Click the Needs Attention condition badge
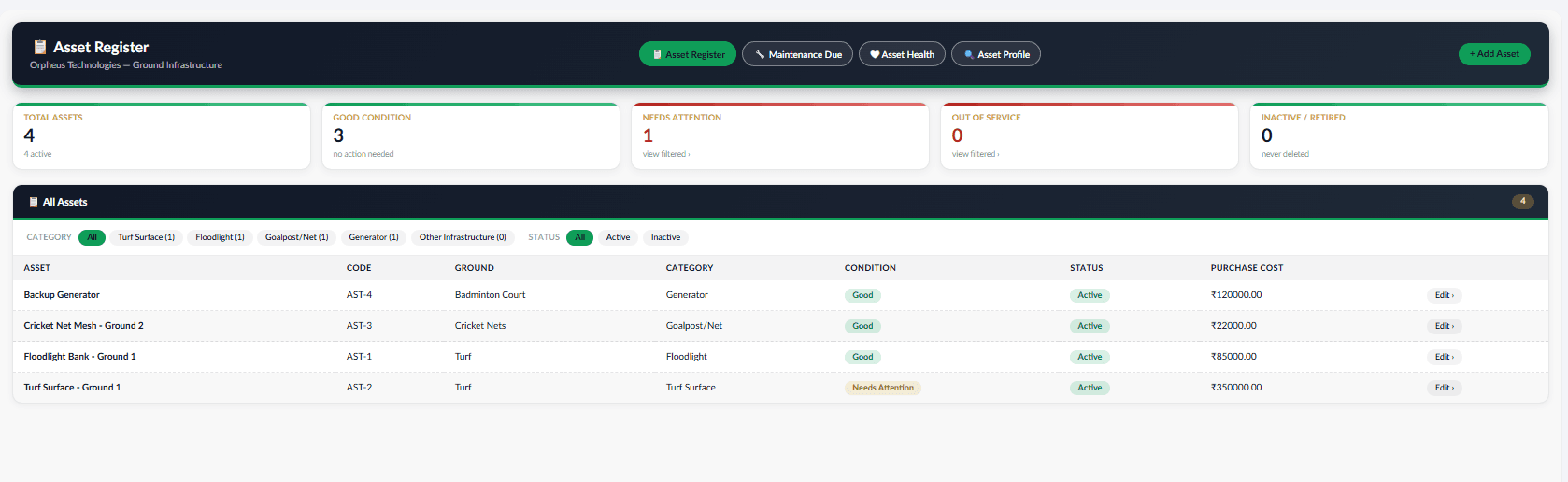This screenshot has width=1568, height=482. pos(883,388)
